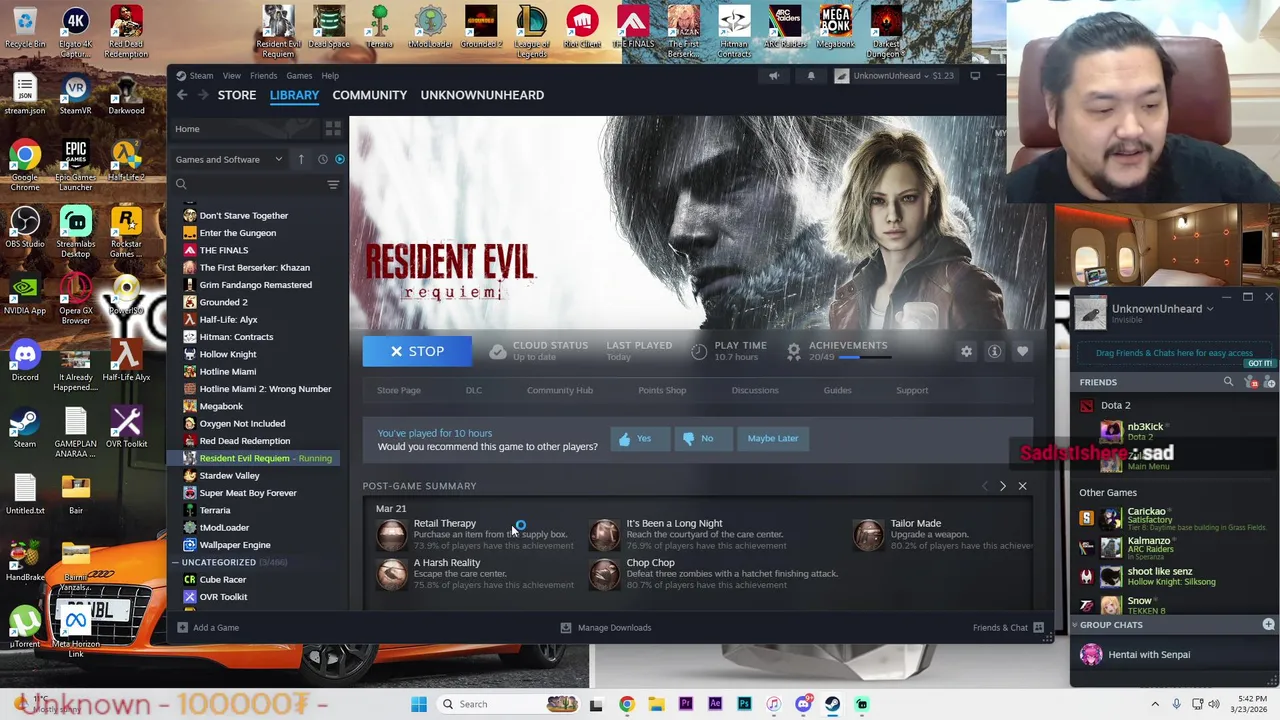Open Manage Downloads

click(606, 628)
